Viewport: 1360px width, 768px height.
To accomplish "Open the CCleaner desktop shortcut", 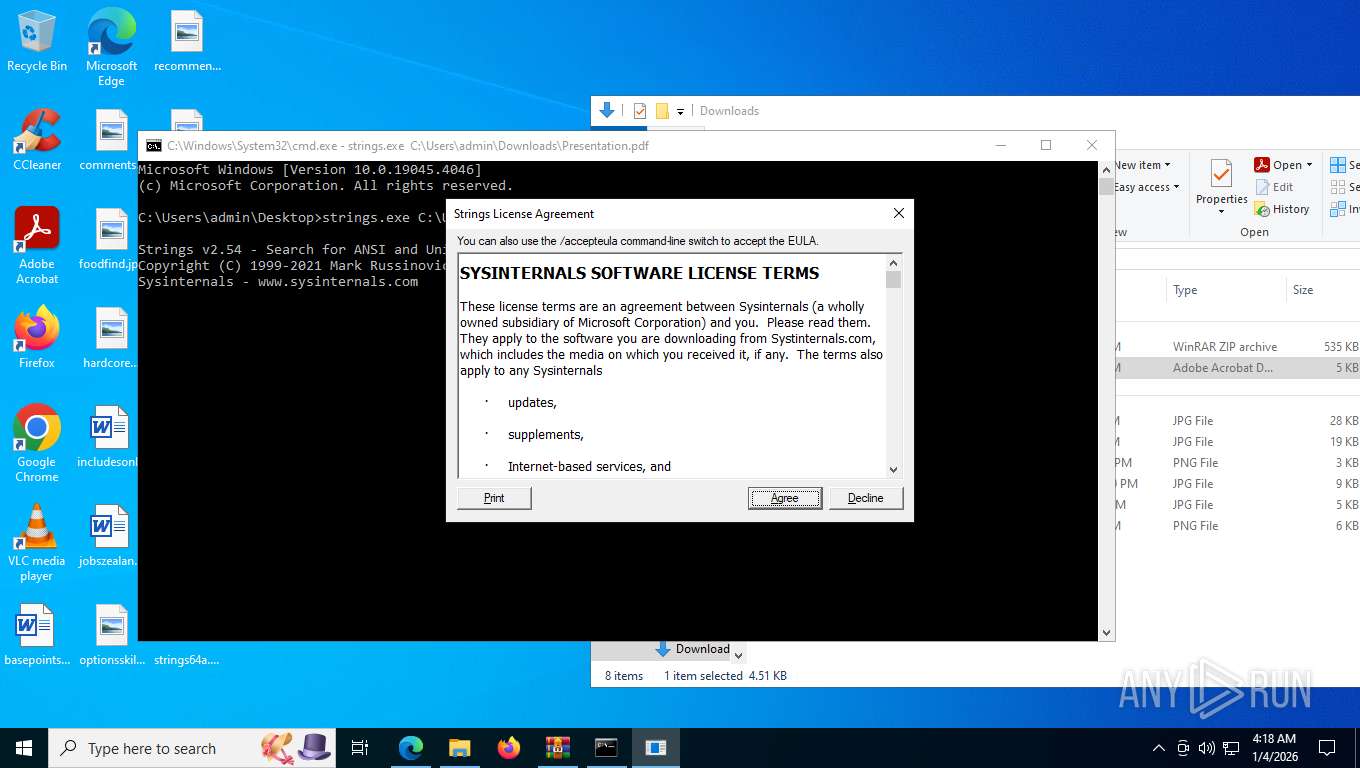I will point(37,138).
